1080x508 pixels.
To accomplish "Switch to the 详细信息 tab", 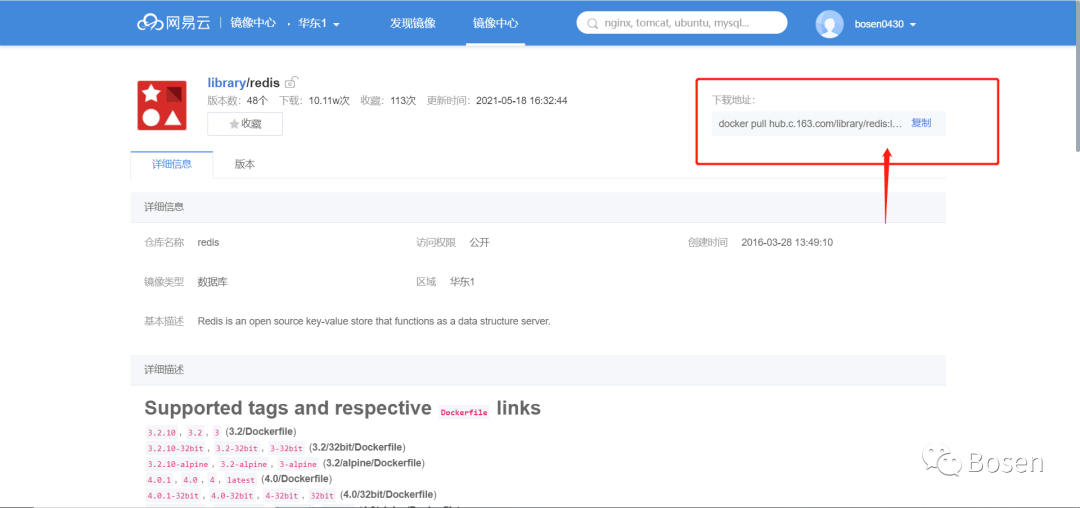I will pyautogui.click(x=172, y=165).
